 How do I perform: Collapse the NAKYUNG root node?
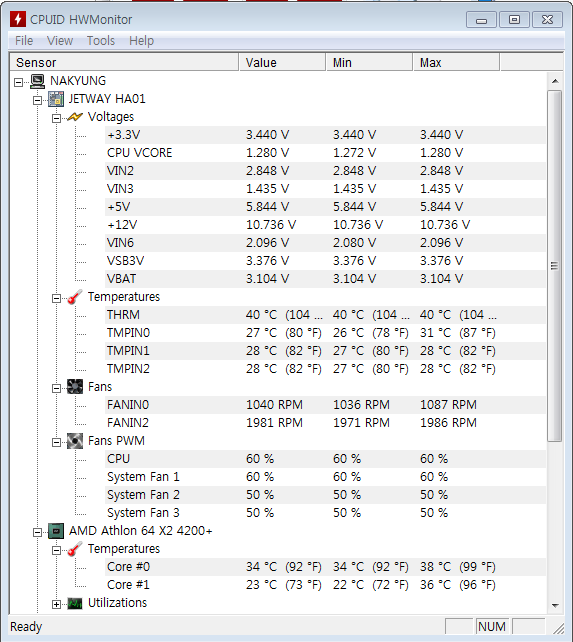tap(18, 82)
